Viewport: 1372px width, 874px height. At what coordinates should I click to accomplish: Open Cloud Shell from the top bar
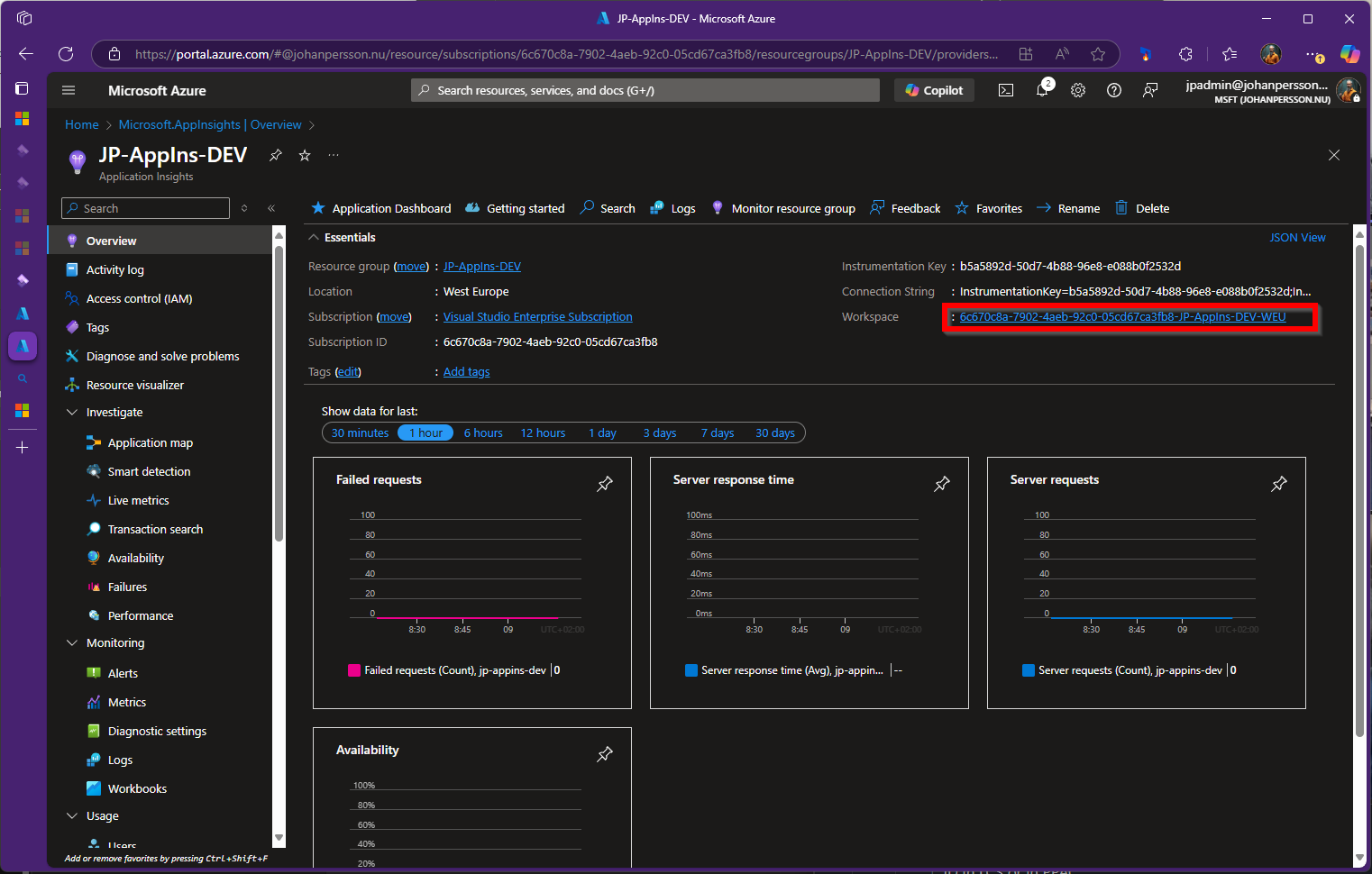click(1006, 90)
